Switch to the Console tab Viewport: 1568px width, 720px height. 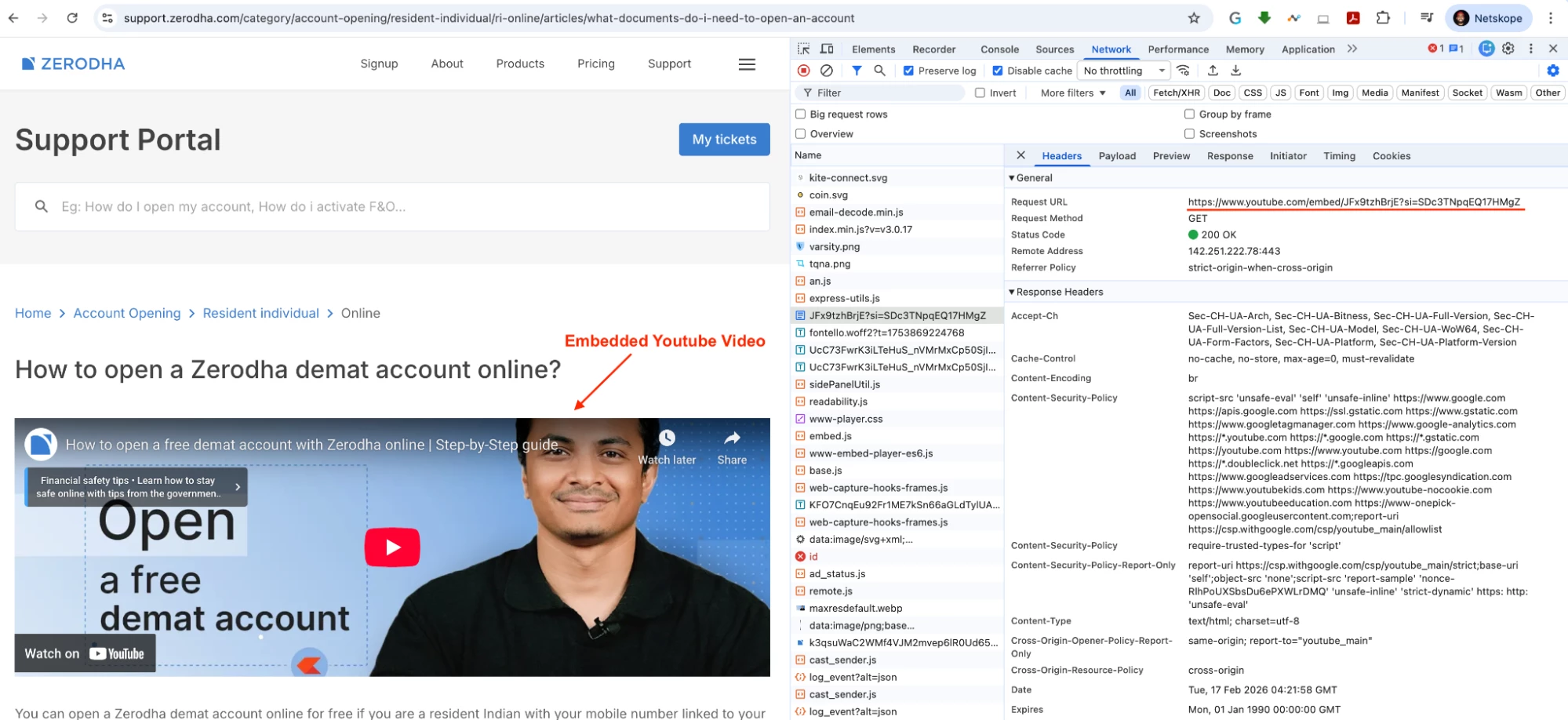click(x=999, y=49)
